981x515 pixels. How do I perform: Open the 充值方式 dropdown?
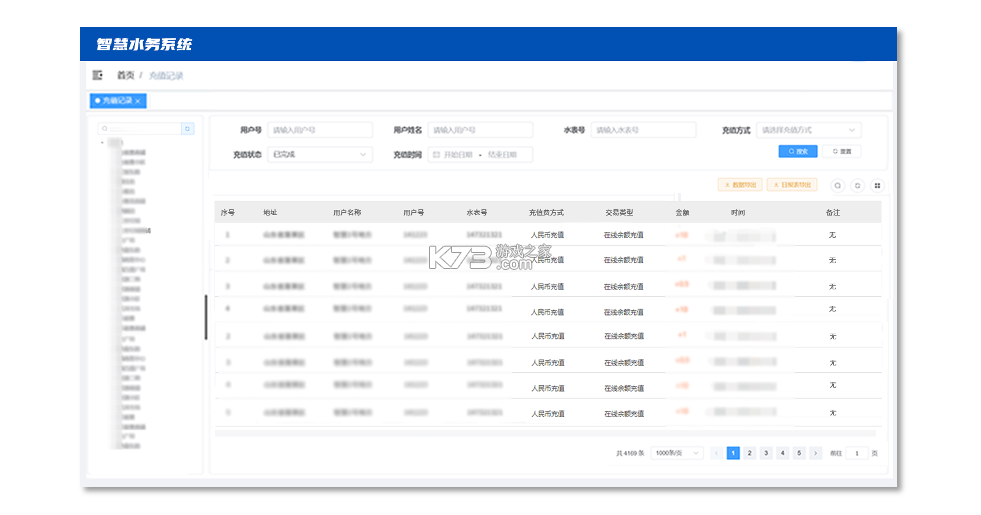[x=808, y=130]
